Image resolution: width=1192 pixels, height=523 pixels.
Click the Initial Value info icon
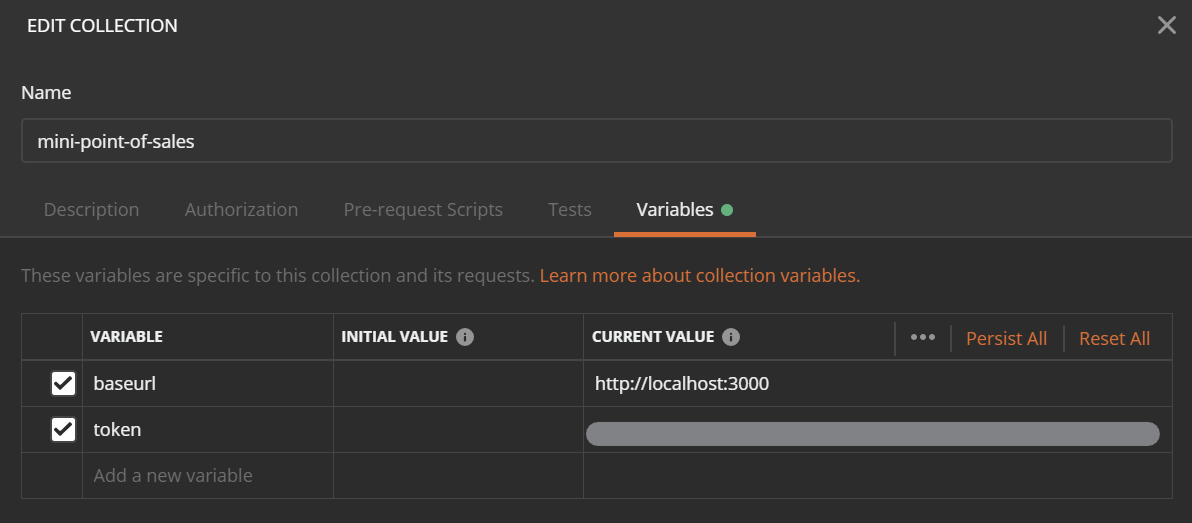click(464, 337)
